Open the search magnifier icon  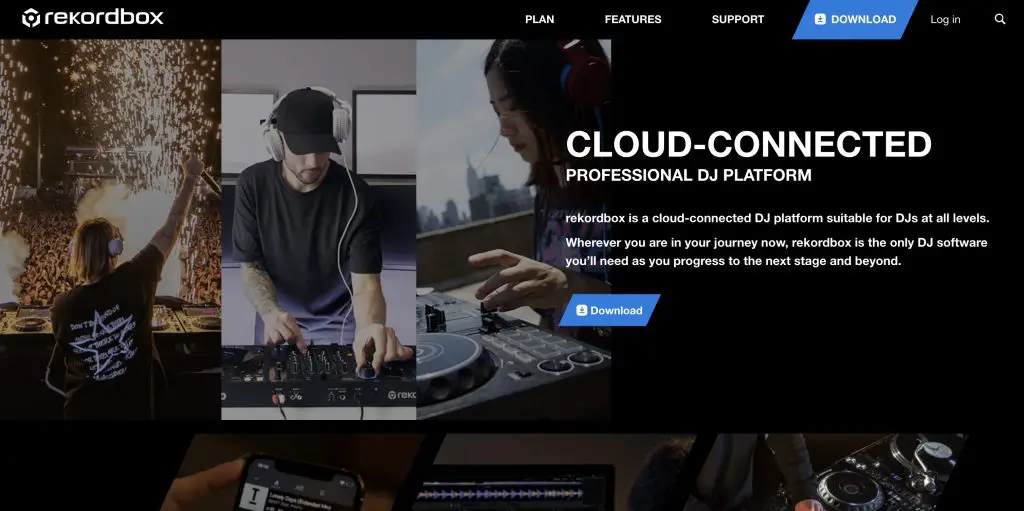tap(999, 20)
